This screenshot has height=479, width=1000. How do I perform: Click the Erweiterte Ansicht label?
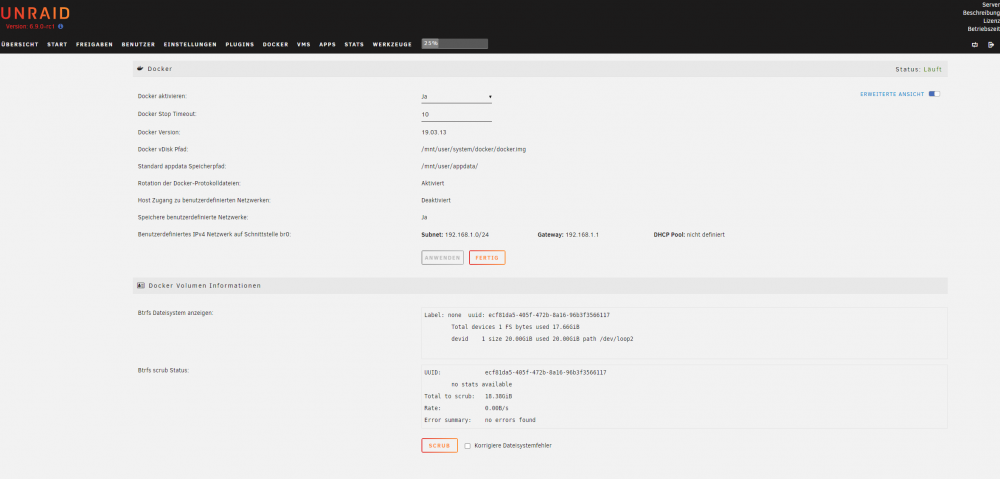[x=892, y=94]
